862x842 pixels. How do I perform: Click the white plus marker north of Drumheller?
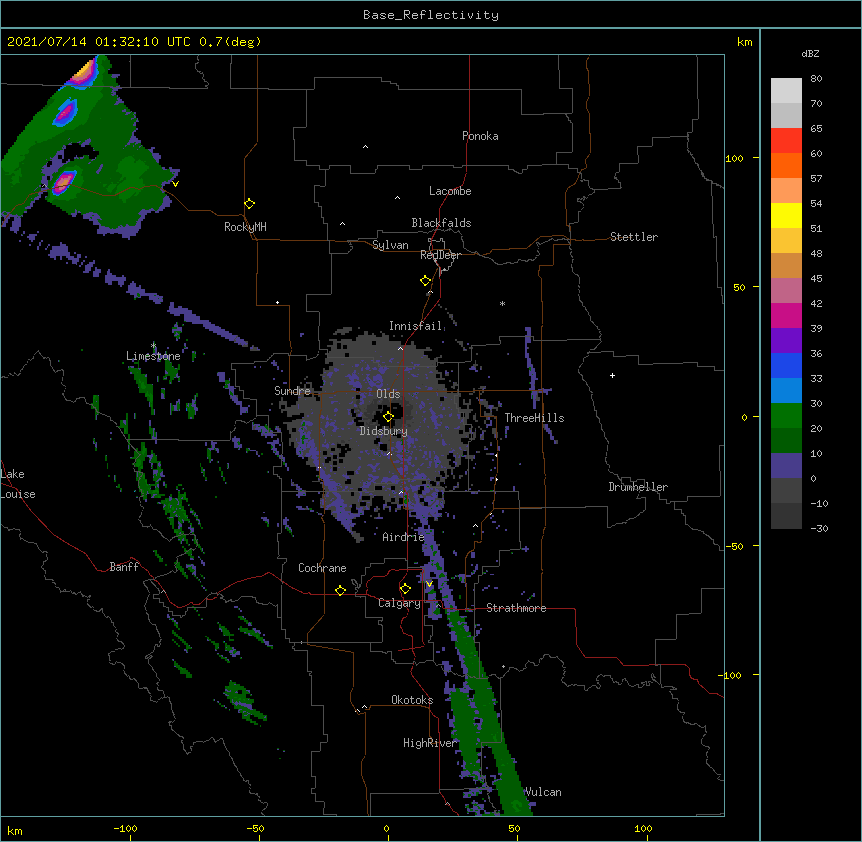pos(612,375)
